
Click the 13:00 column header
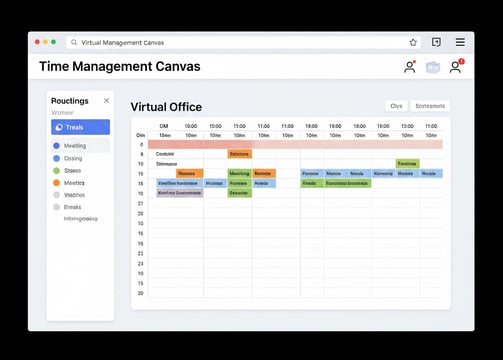tap(407, 126)
